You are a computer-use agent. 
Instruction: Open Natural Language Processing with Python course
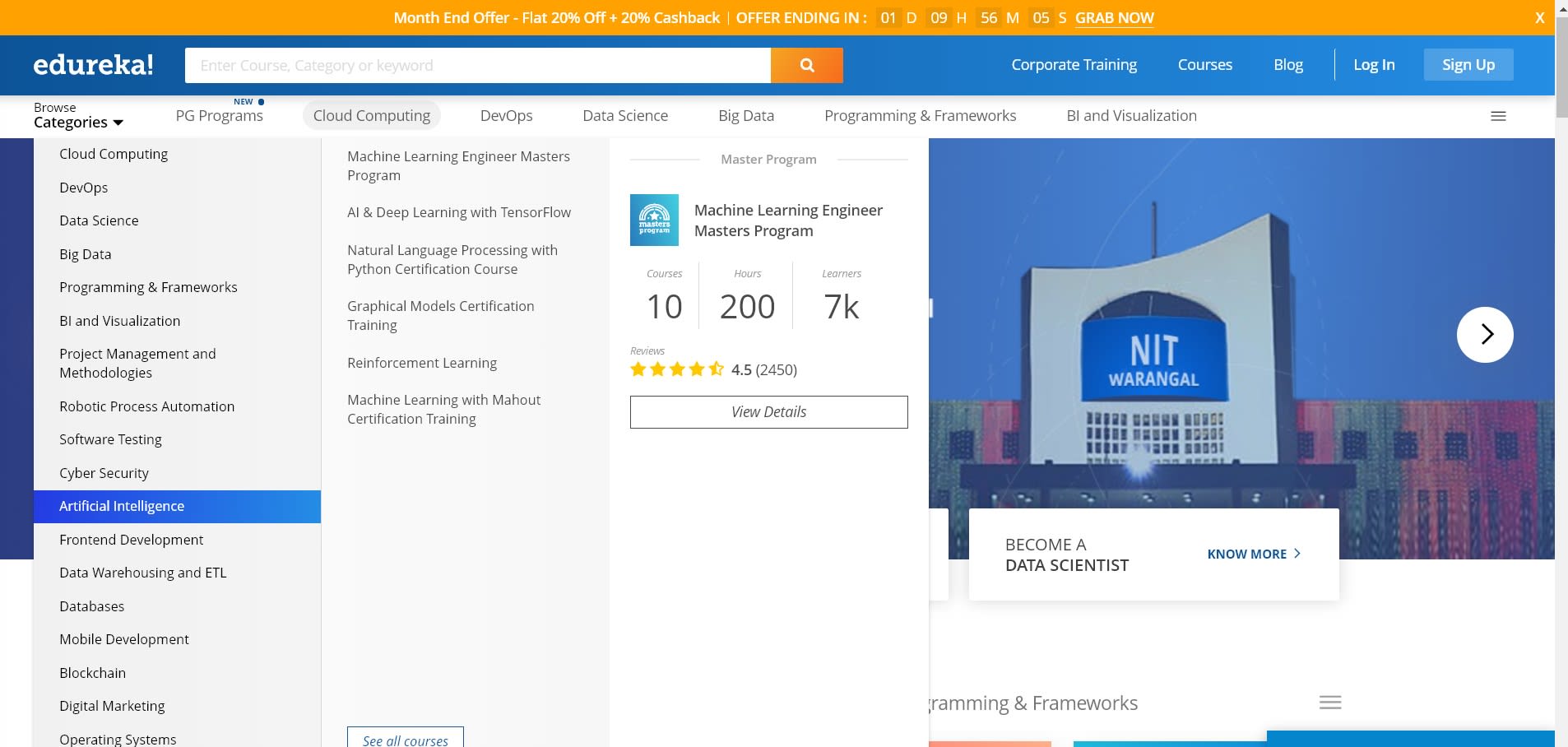pyautogui.click(x=452, y=259)
